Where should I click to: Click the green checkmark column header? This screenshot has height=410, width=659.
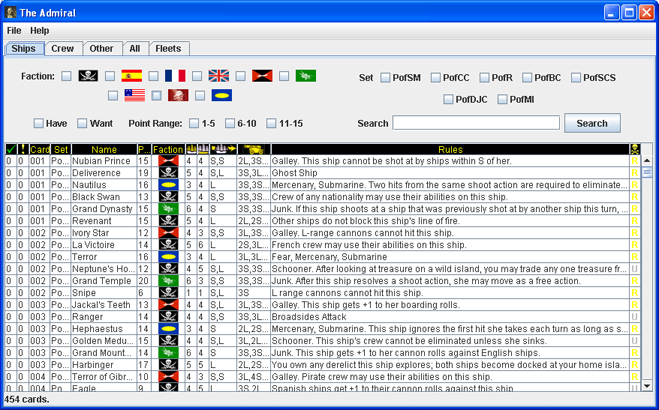pos(9,150)
